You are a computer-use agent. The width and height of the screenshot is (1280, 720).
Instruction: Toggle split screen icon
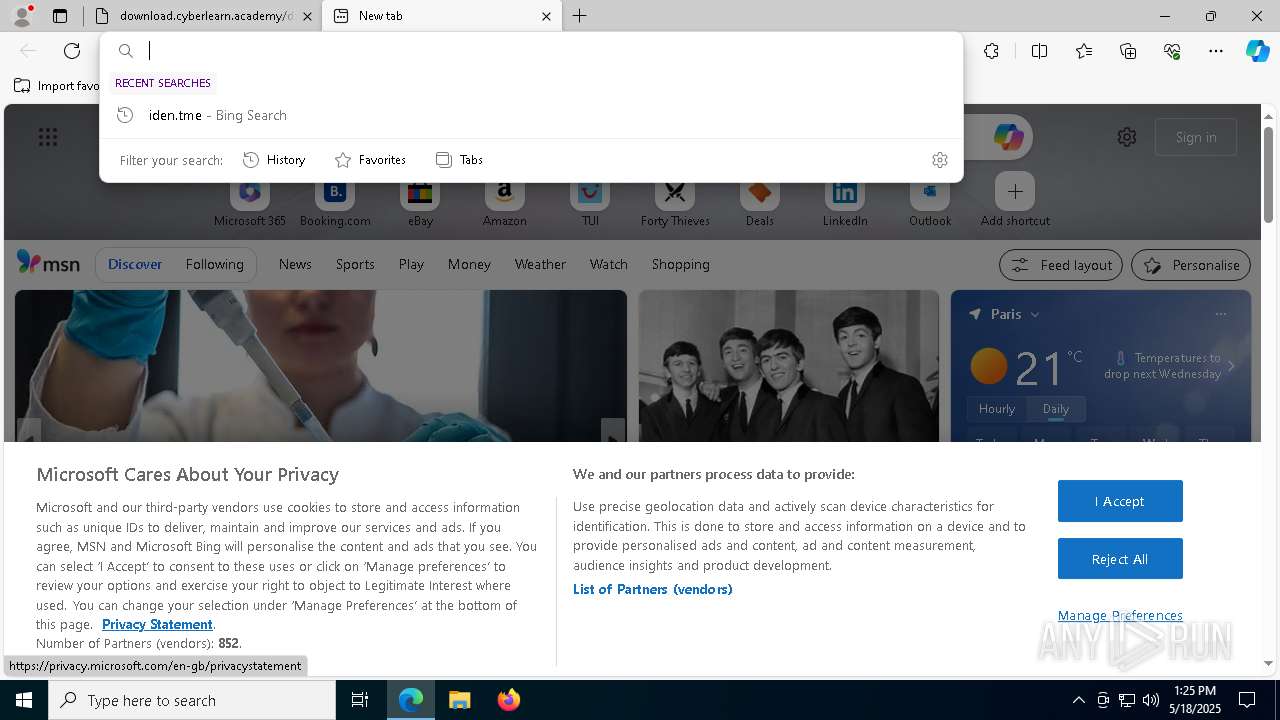pos(1039,51)
